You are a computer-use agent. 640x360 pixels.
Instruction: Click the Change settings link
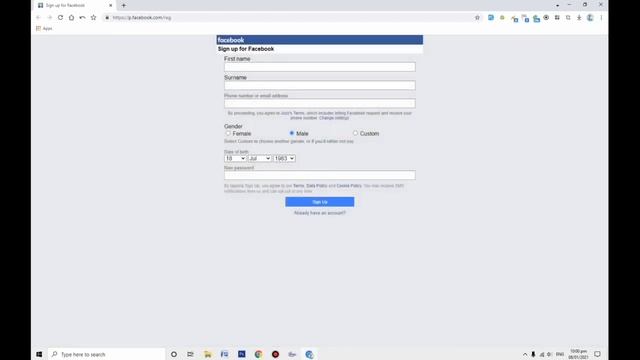[x=334, y=118]
